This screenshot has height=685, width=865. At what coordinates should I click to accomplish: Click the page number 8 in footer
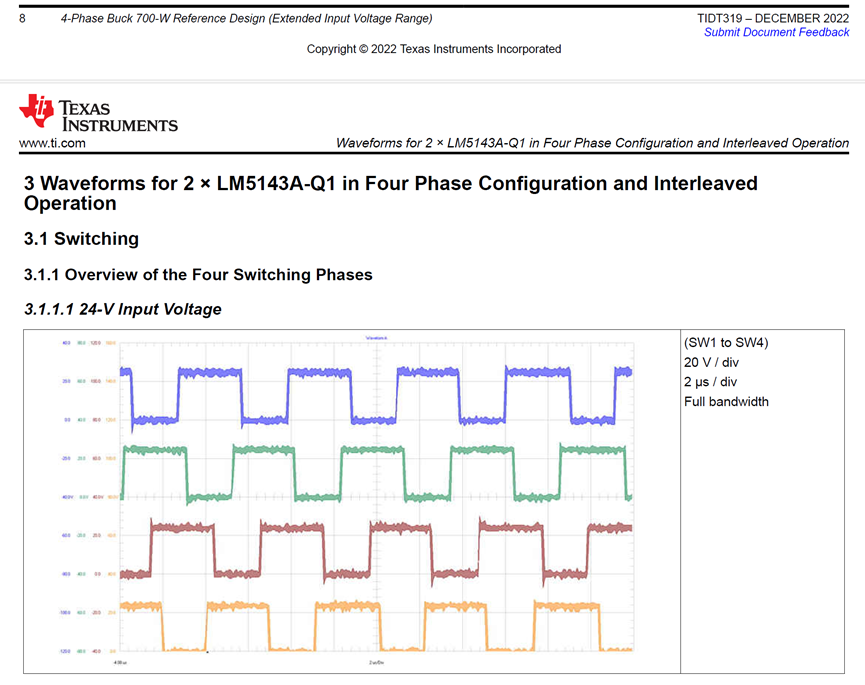pyautogui.click(x=22, y=18)
